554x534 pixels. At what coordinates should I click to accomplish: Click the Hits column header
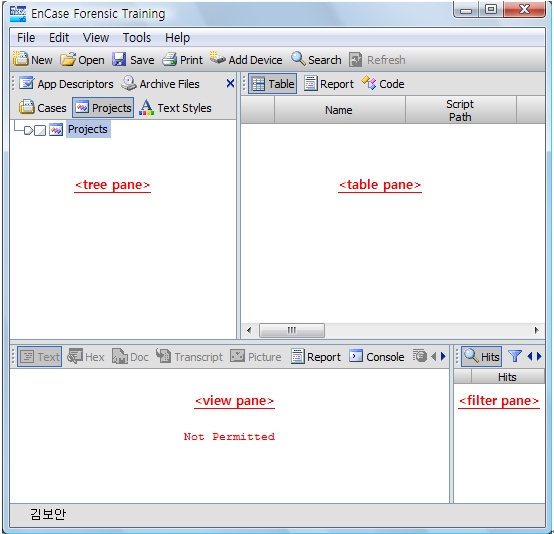point(507,377)
